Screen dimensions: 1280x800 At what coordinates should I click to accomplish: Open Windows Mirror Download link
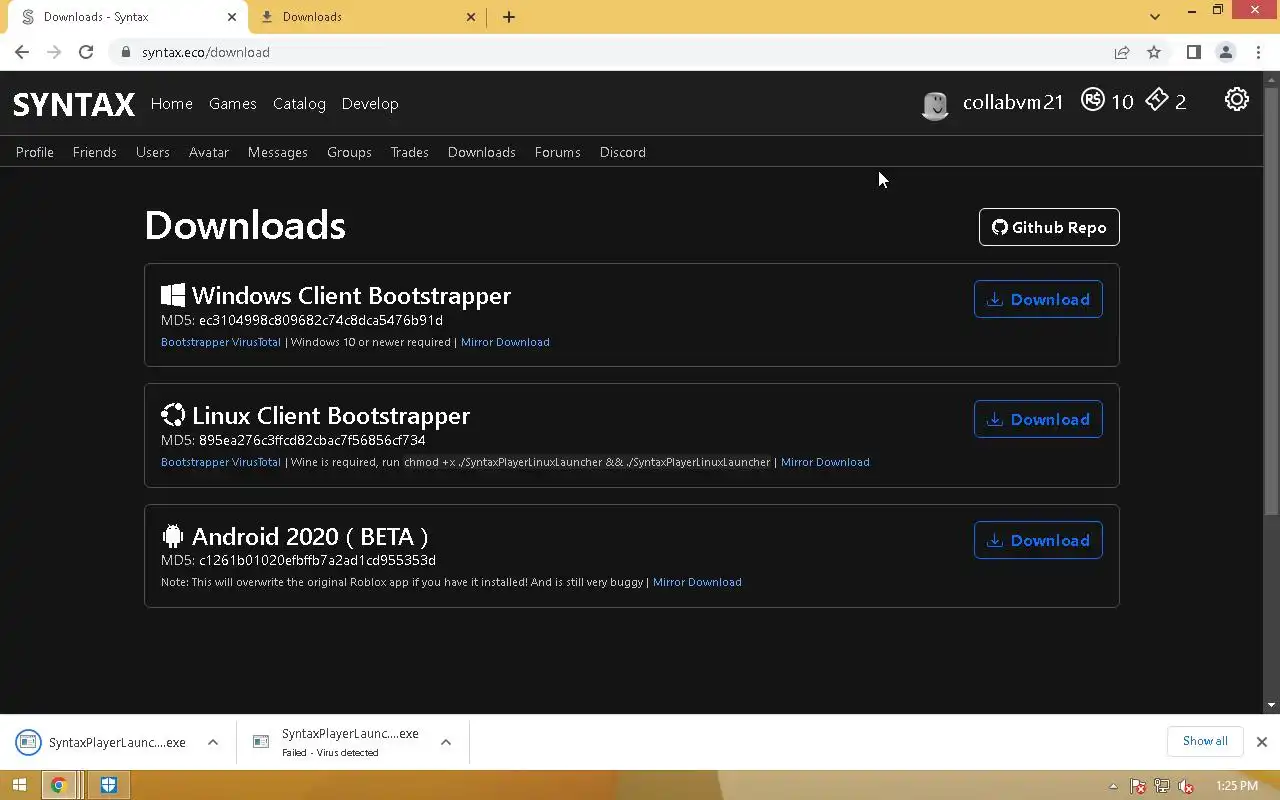pyautogui.click(x=505, y=342)
